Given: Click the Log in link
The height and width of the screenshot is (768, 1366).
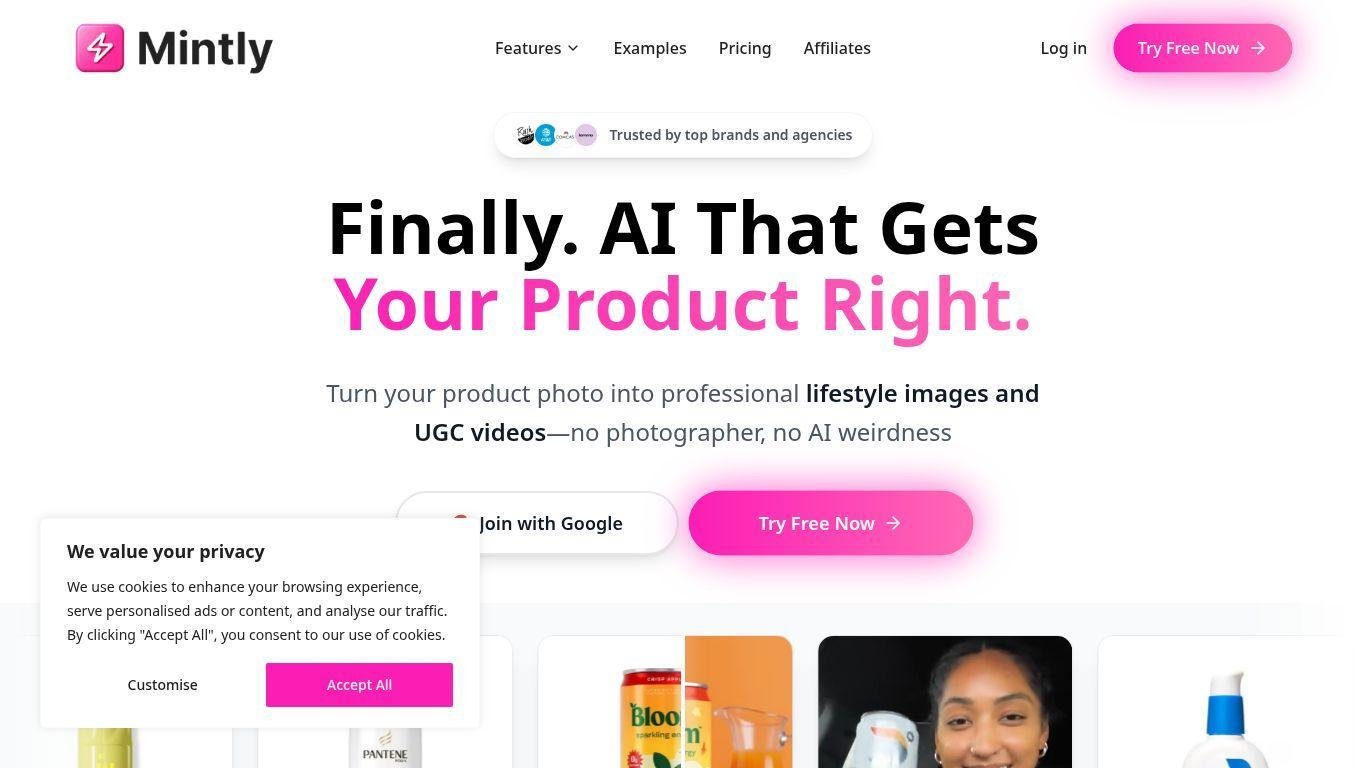Looking at the screenshot, I should [1063, 48].
